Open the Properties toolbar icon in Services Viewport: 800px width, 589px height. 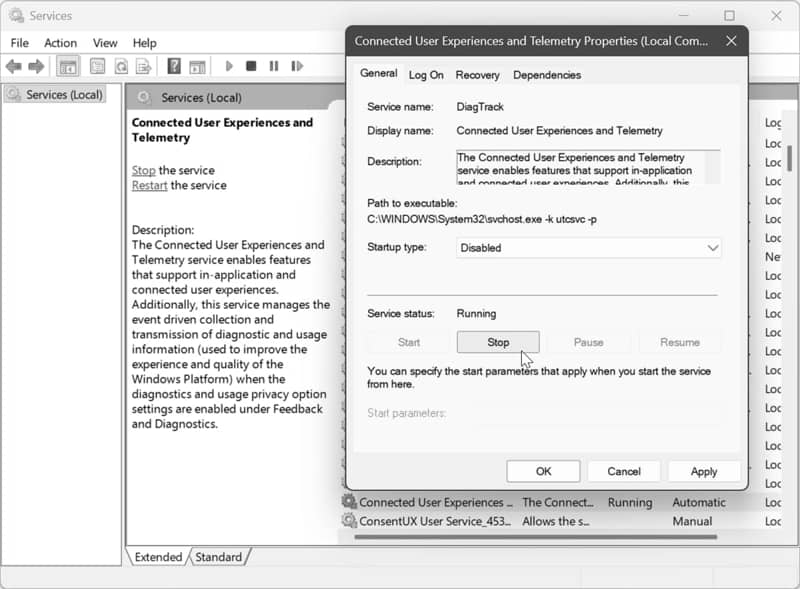pyautogui.click(x=97, y=66)
